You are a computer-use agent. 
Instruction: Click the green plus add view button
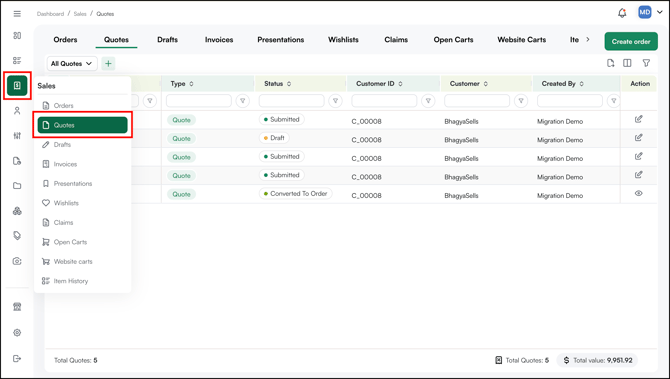tap(108, 64)
